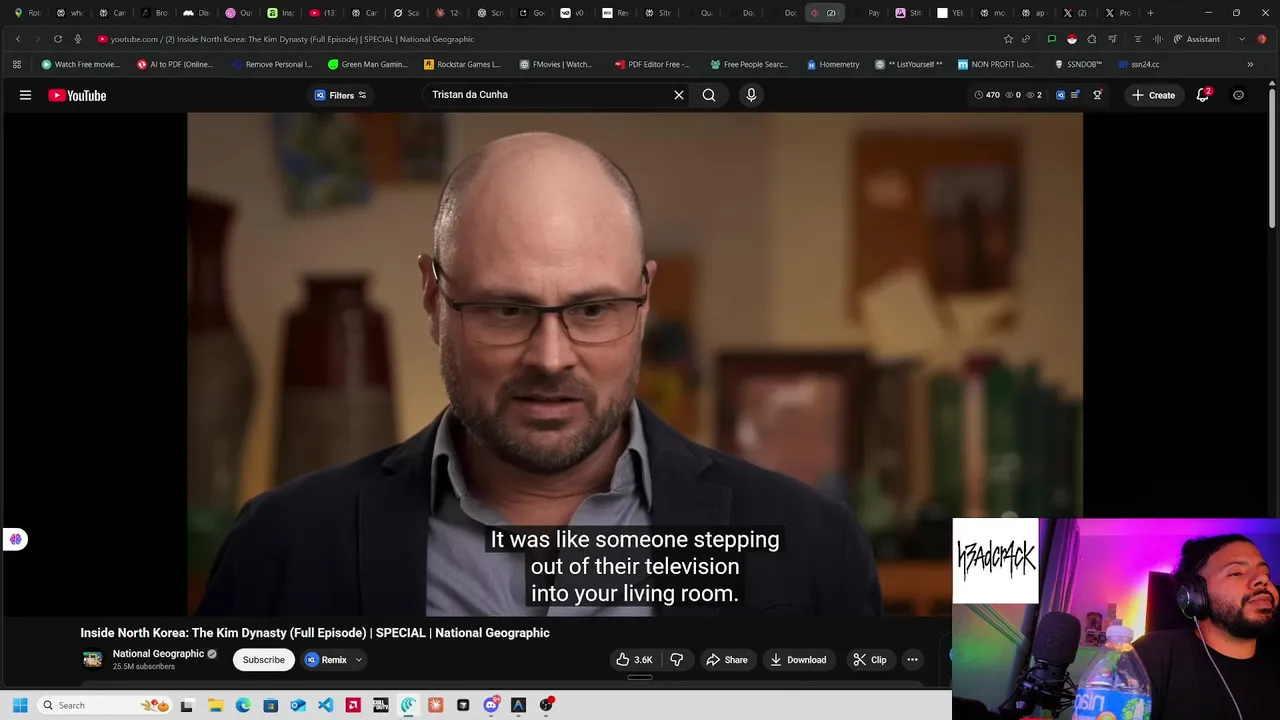Switch to the 'Disc' browser tab
The width and height of the screenshot is (1280, 720).
pos(196,13)
